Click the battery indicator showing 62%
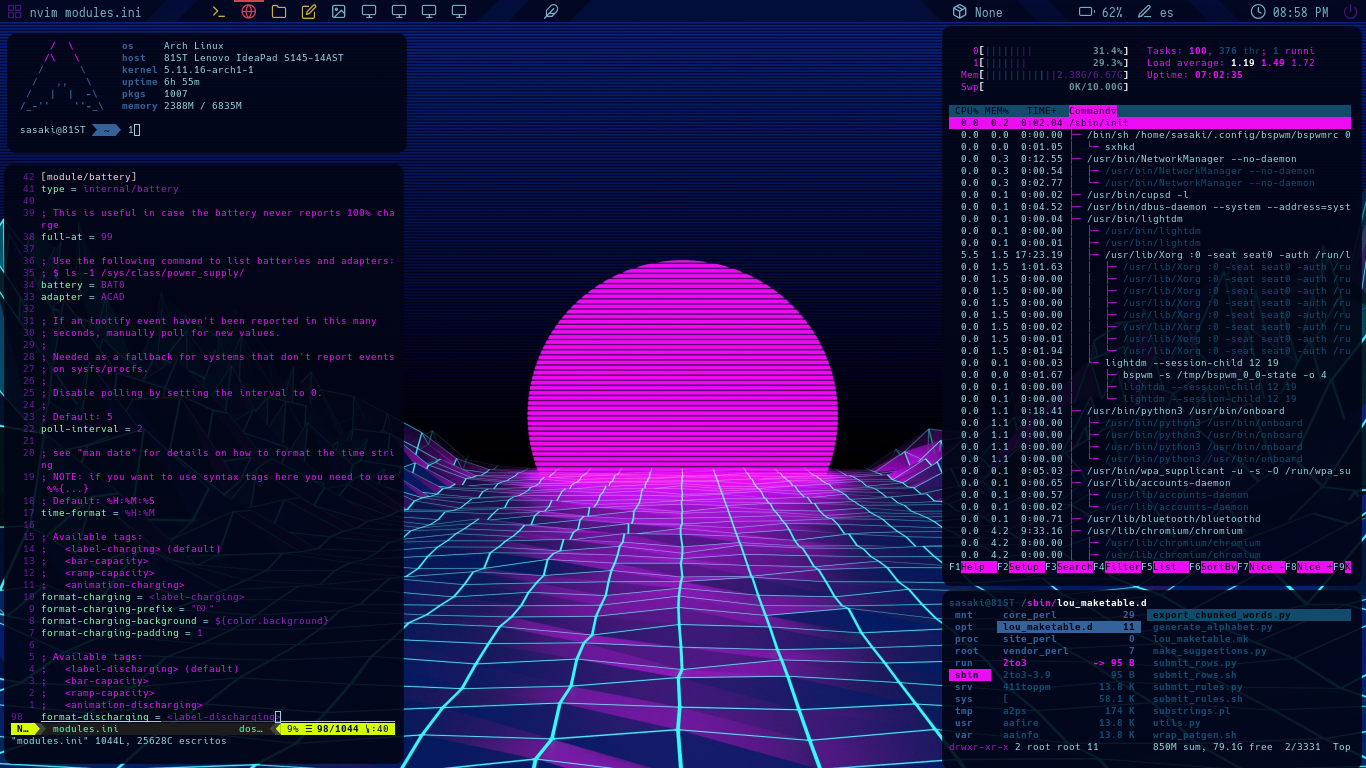 tap(1100, 12)
